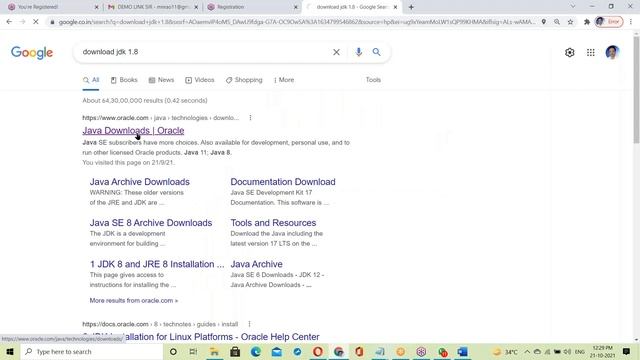
Task: Open Google quick settings gear
Action: click(570, 52)
